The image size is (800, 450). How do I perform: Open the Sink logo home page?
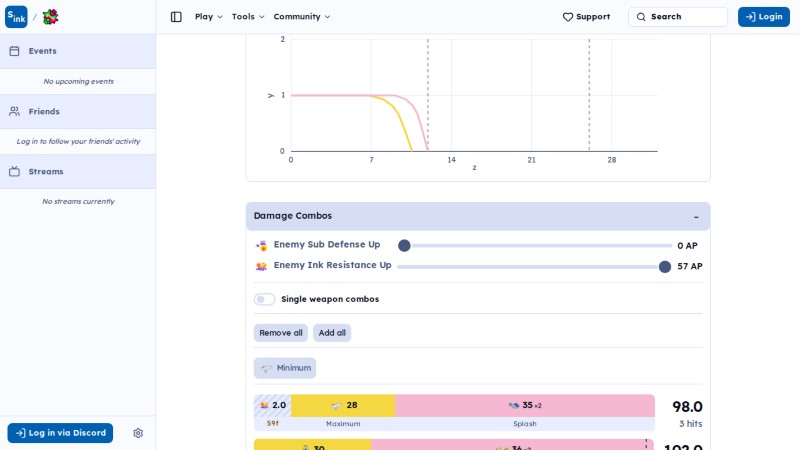(x=16, y=17)
